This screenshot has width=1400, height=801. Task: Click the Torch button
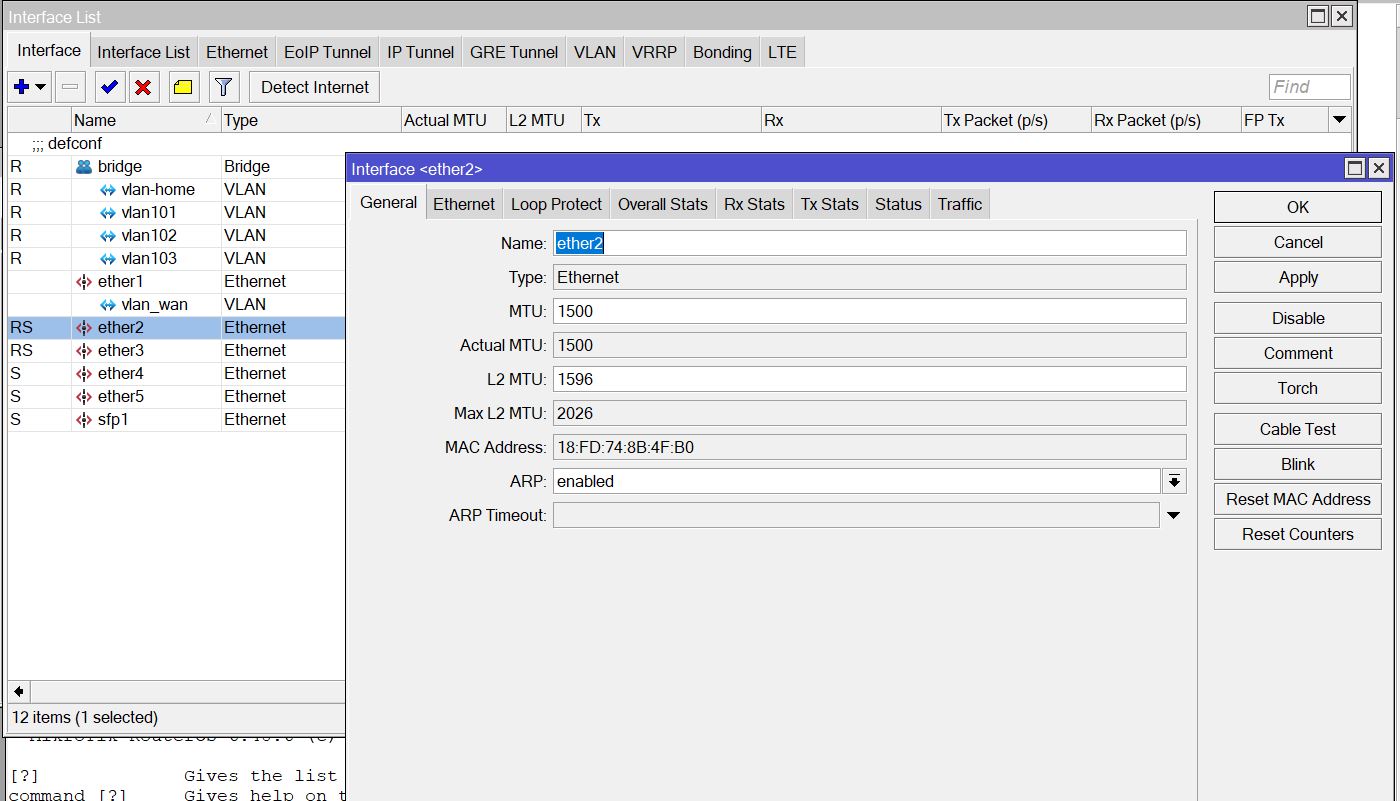1297,388
